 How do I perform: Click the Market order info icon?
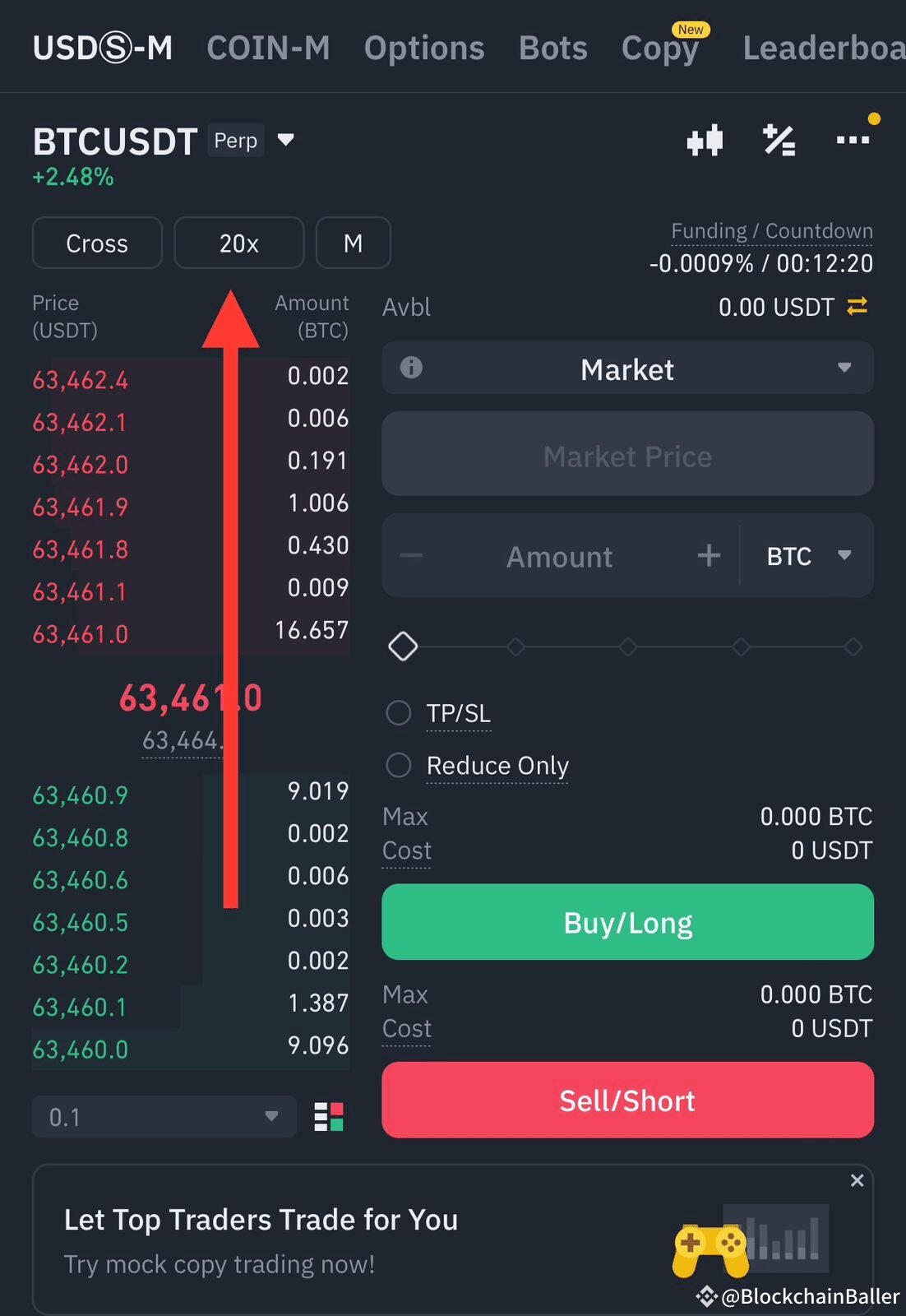pyautogui.click(x=411, y=368)
